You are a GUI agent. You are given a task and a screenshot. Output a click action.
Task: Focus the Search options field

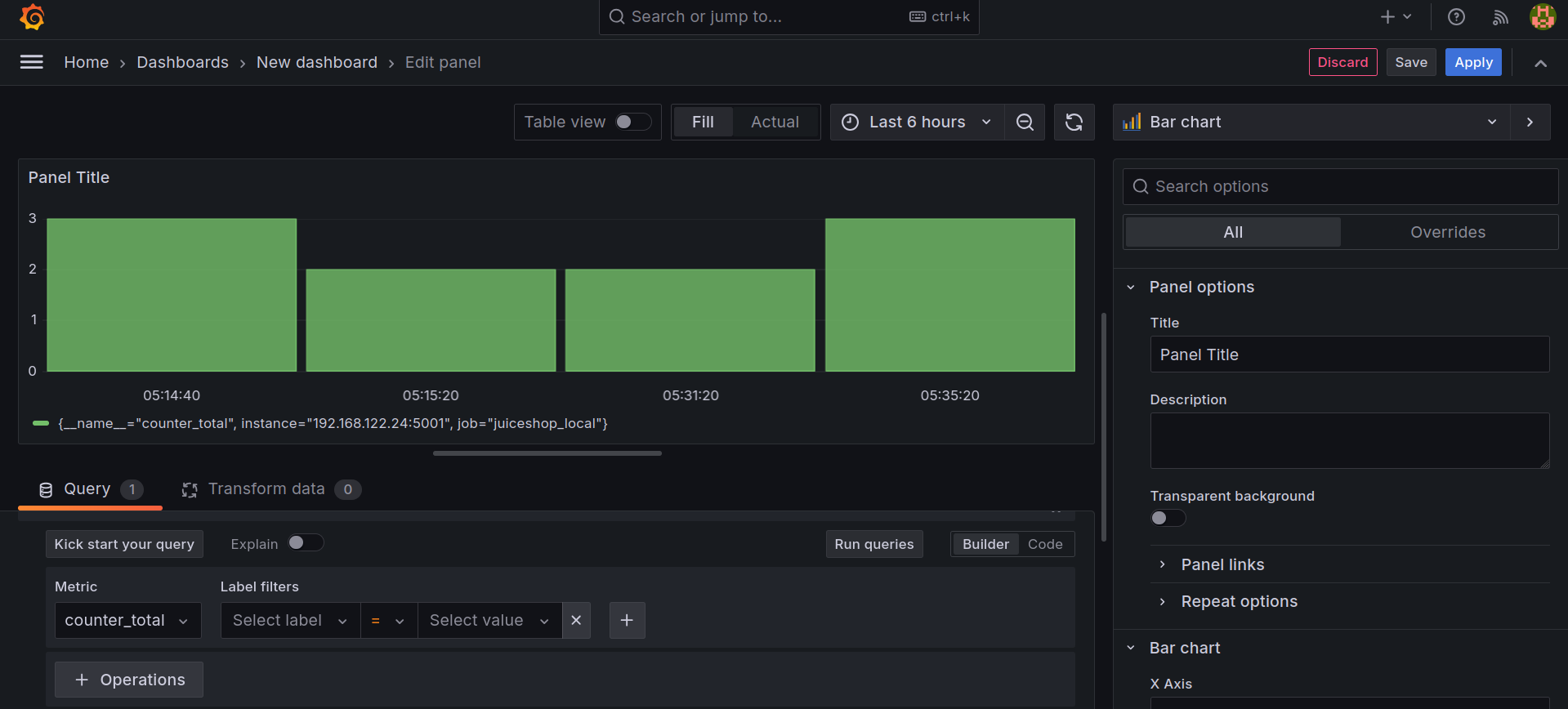[1340, 186]
